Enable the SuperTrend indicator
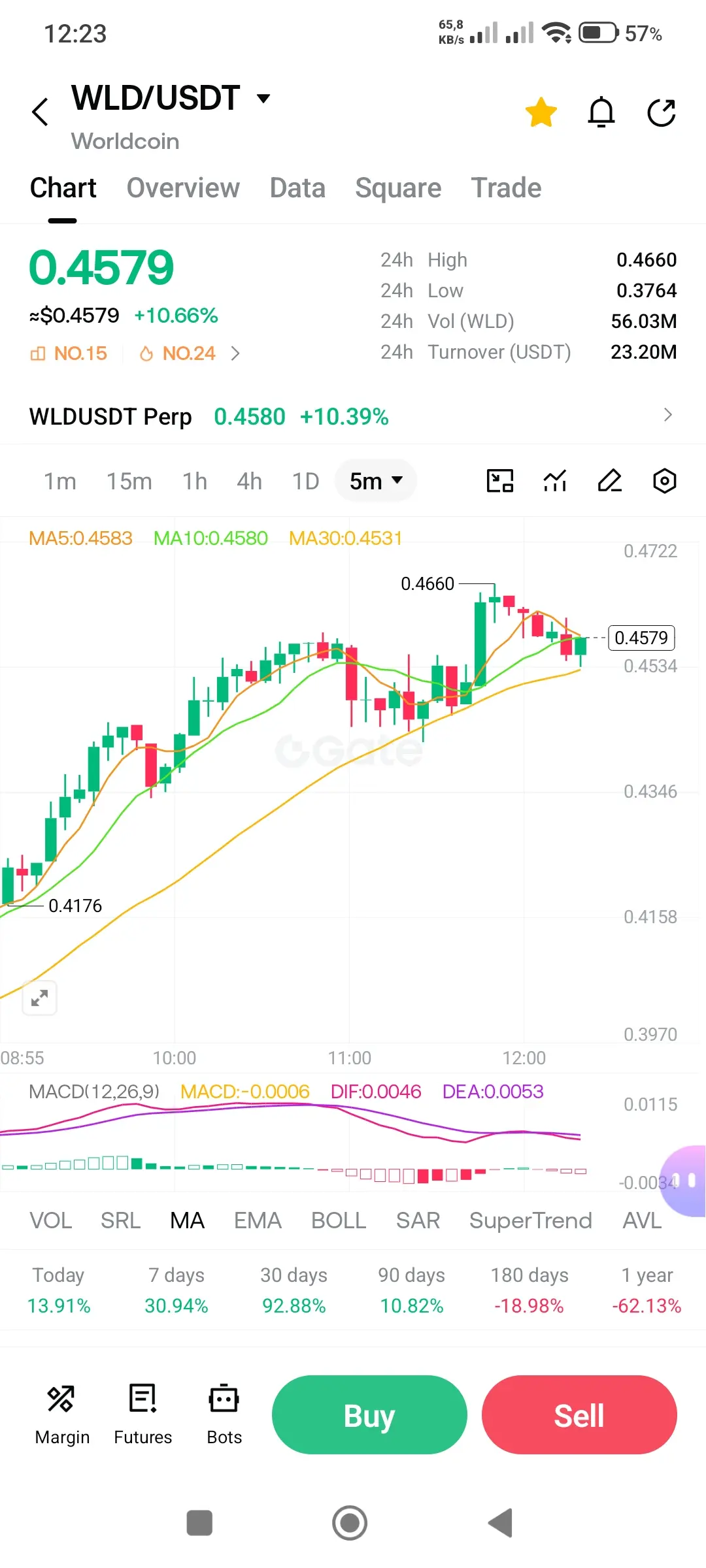The width and height of the screenshot is (706, 1568). [531, 1220]
